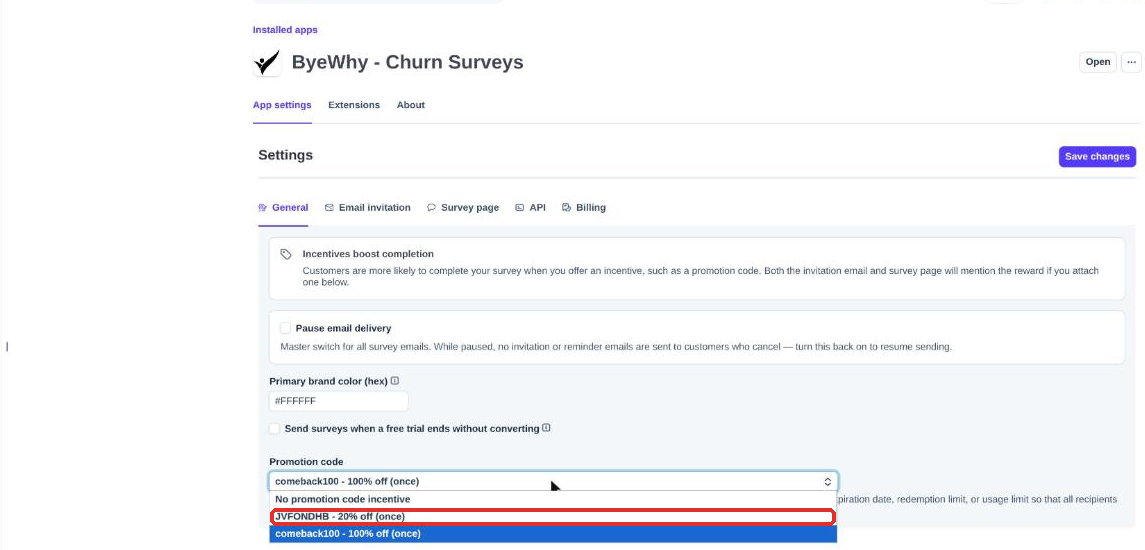
Task: Click the Open button
Action: pyautogui.click(x=1098, y=62)
